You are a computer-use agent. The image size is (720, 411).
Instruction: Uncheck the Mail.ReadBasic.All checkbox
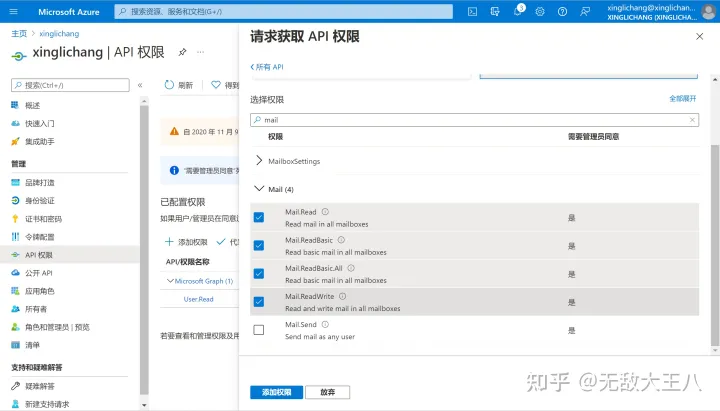point(259,273)
